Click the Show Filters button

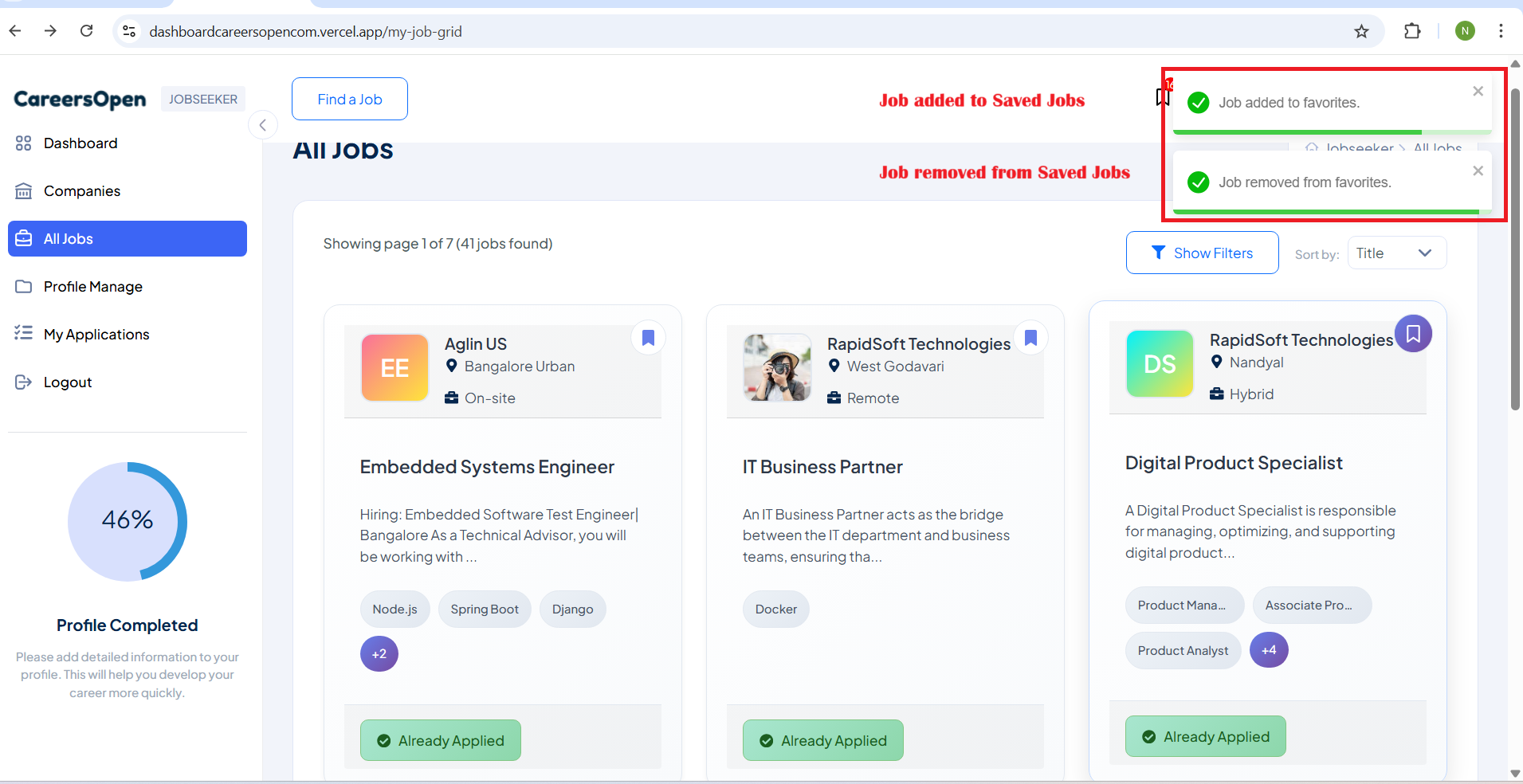click(x=1202, y=253)
